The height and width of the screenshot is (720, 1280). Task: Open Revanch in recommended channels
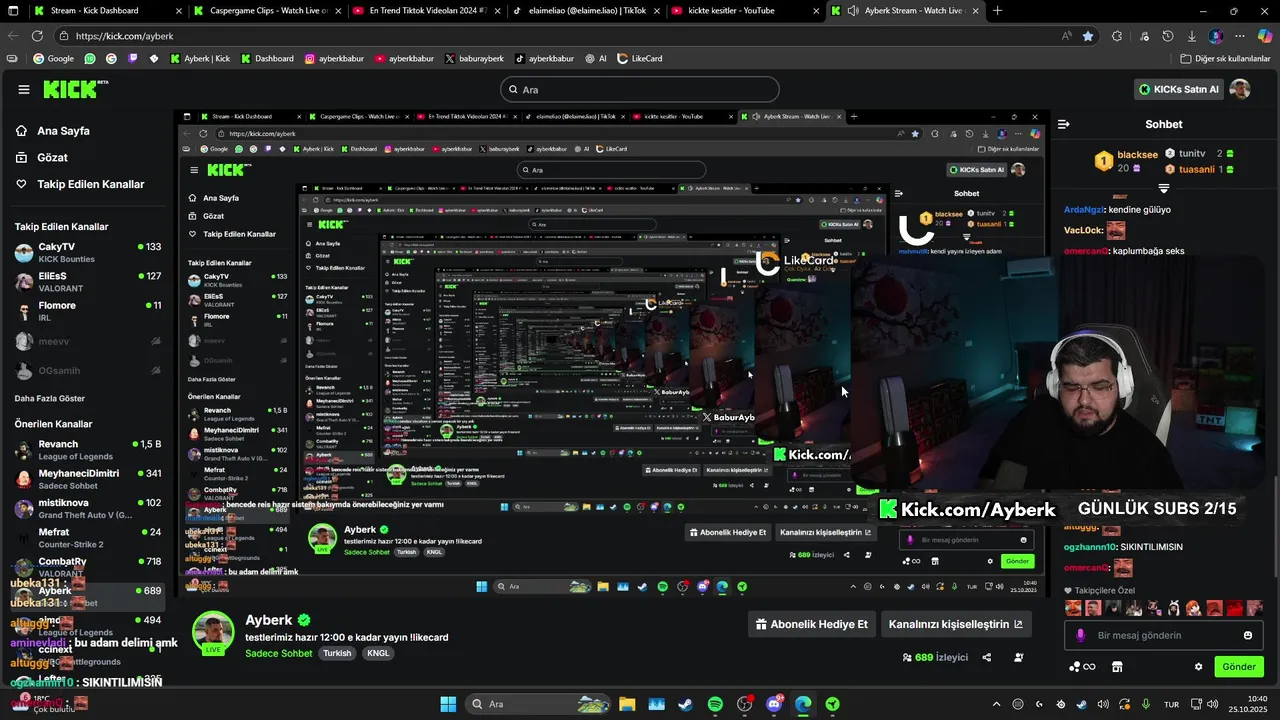click(88, 450)
